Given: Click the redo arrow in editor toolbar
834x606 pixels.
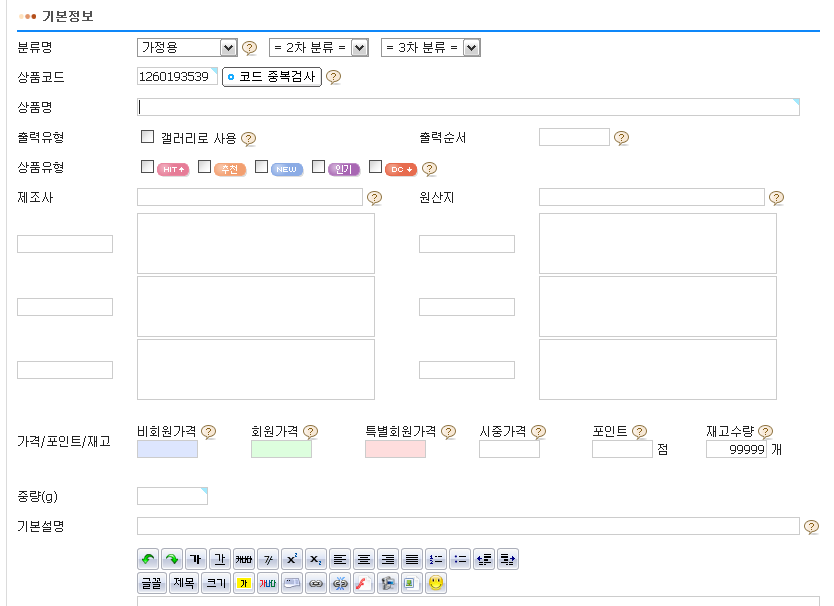Looking at the screenshot, I should (172, 560).
